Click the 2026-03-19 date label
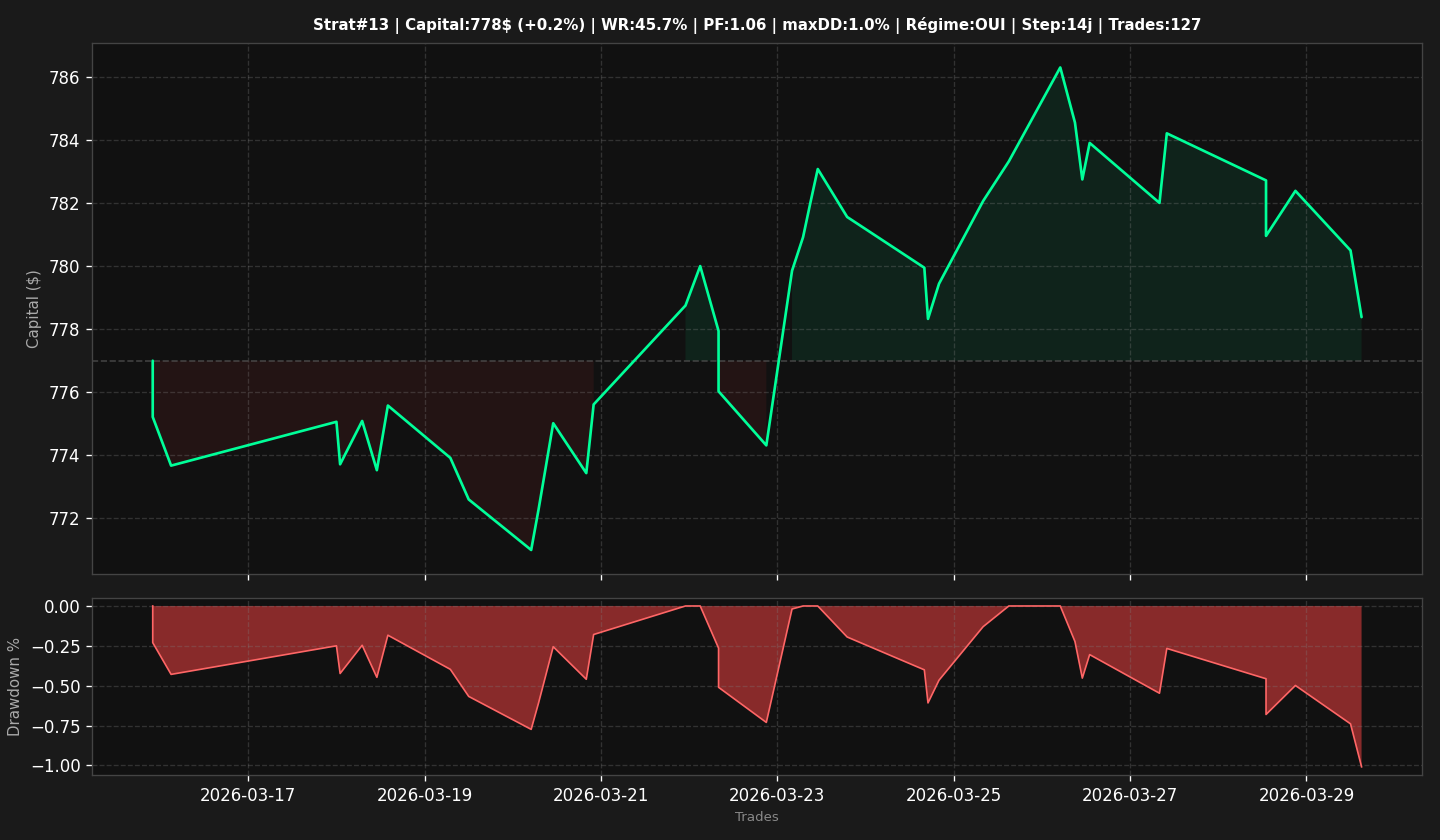Image resolution: width=1440 pixels, height=840 pixels. [x=425, y=795]
